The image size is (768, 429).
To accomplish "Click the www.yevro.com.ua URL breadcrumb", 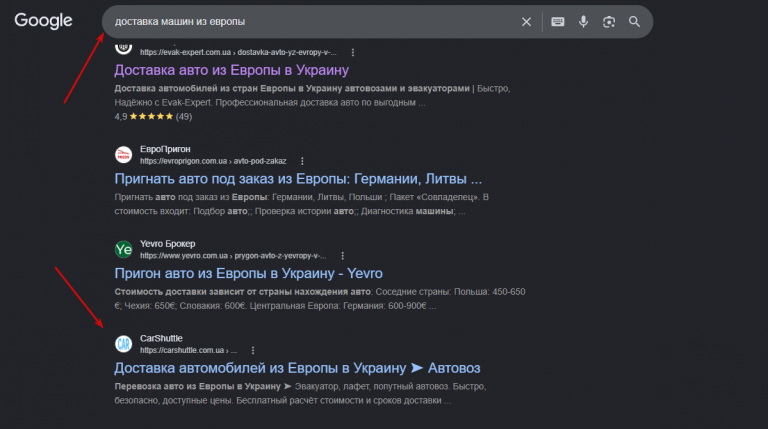I will pos(233,256).
